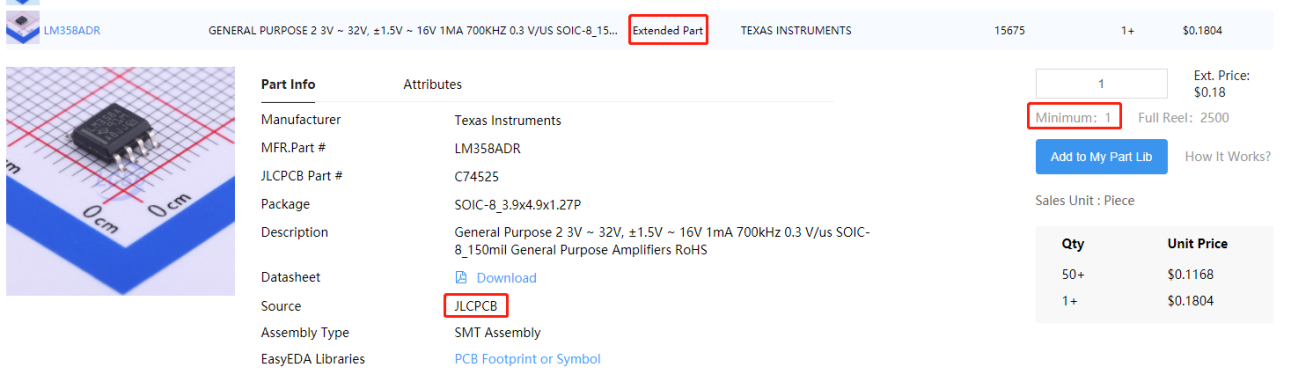Open the LM358ADR part link

coord(72,31)
